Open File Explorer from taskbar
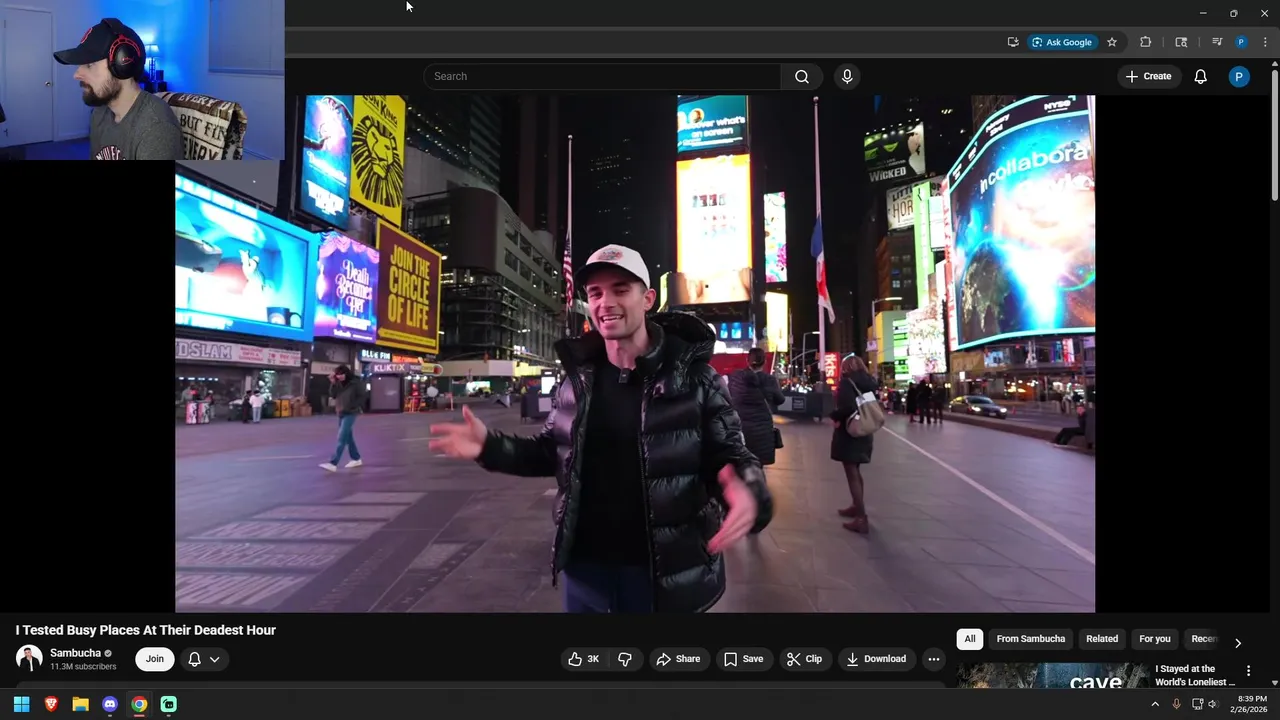 (80, 704)
